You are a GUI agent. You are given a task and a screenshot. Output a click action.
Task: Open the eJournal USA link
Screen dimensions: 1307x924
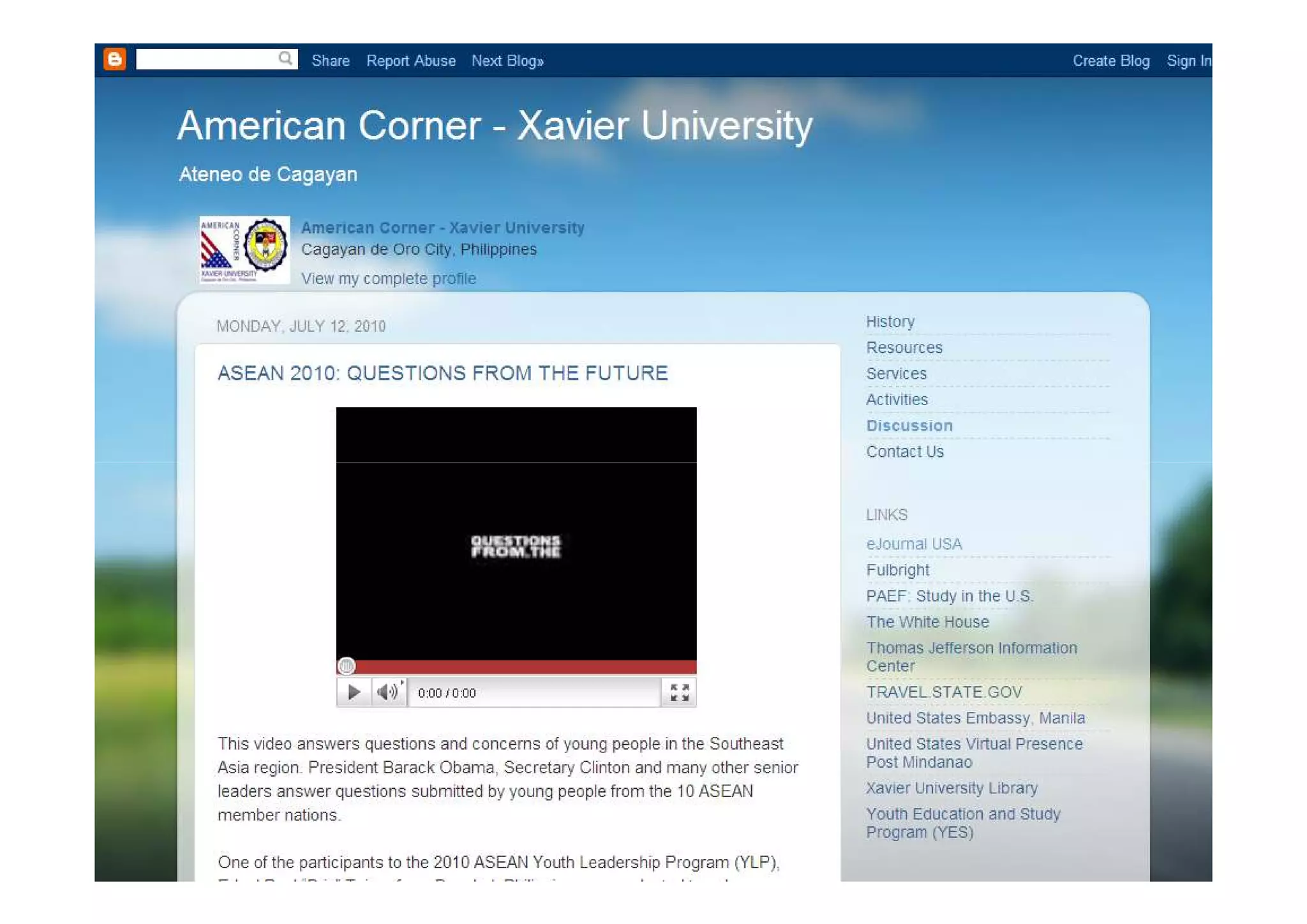tap(913, 544)
